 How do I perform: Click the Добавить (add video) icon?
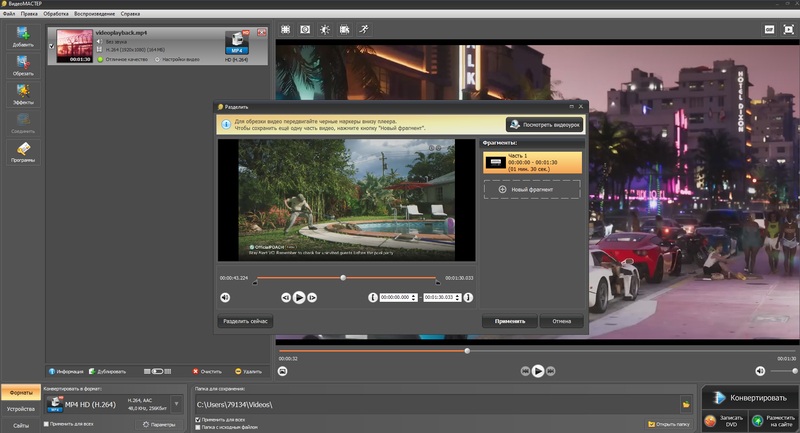[x=23, y=36]
